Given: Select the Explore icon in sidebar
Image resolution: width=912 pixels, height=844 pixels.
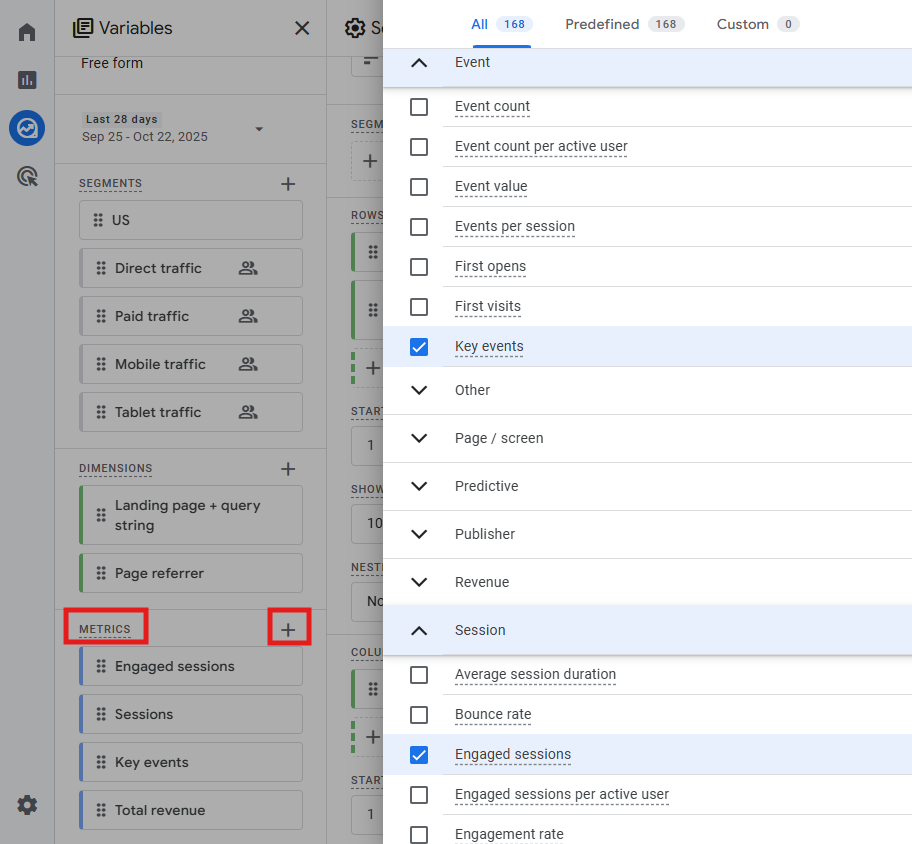Looking at the screenshot, I should point(27,128).
